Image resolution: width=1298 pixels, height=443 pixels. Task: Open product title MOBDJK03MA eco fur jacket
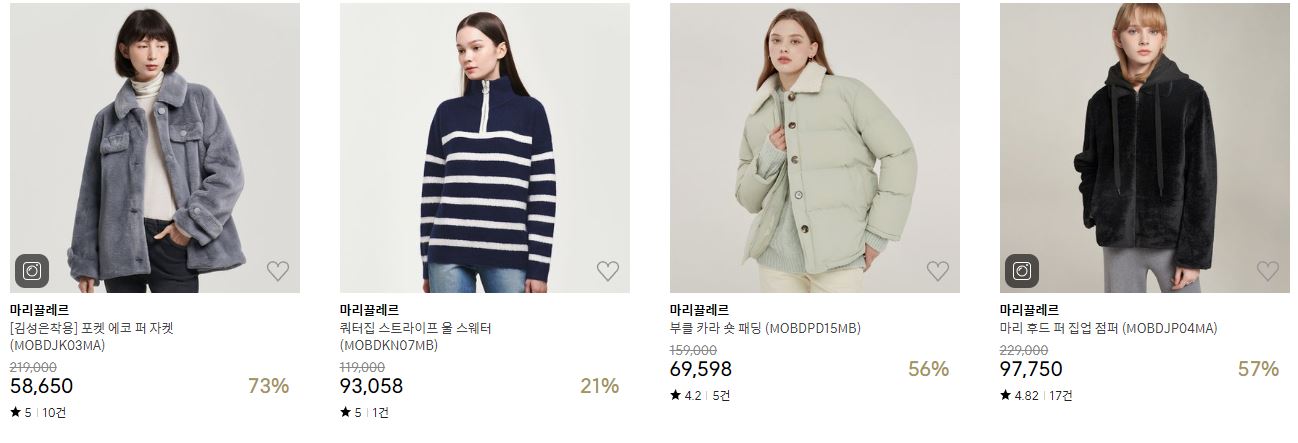coord(92,337)
